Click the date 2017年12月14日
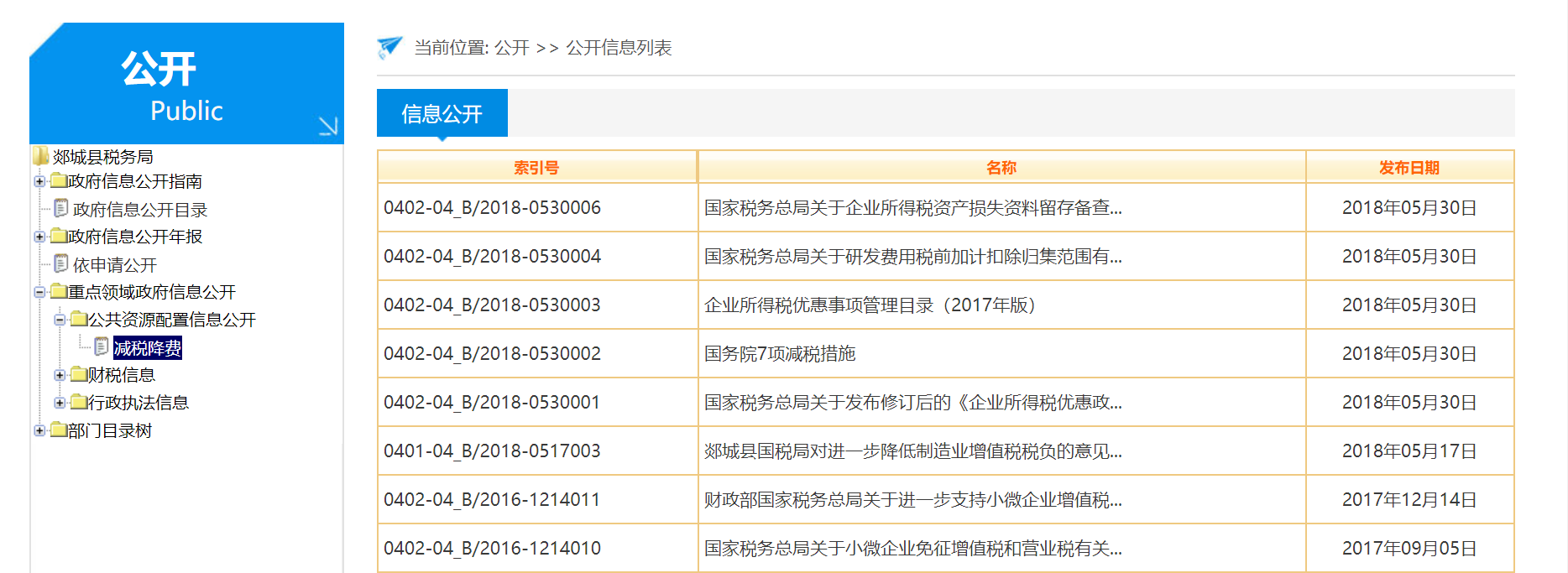Image resolution: width=1568 pixels, height=573 pixels. click(x=1409, y=499)
